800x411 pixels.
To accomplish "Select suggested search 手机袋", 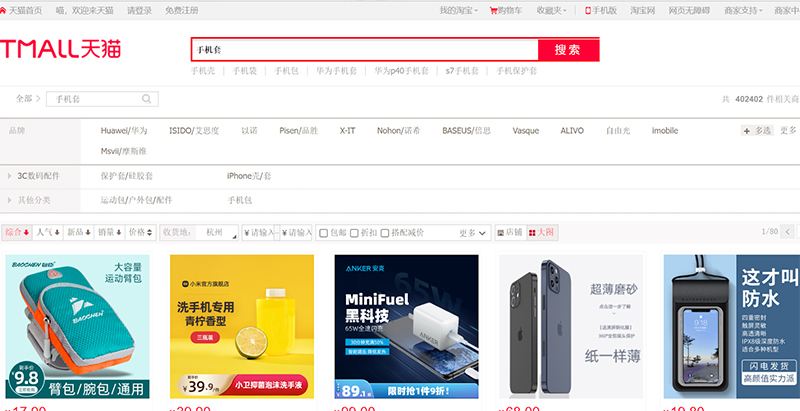I will pyautogui.click(x=245, y=71).
